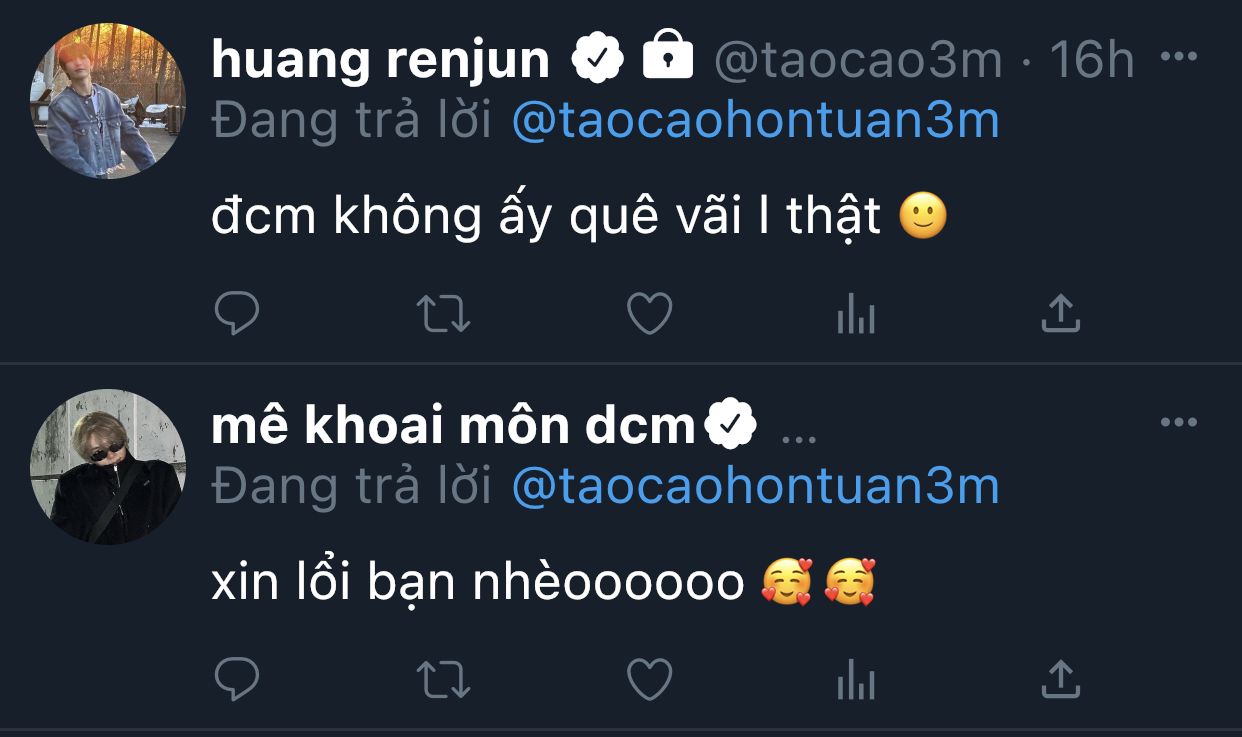Image resolution: width=1242 pixels, height=737 pixels.
Task: Like the 'xin lỗi bạn' tweet
Action: 649,681
